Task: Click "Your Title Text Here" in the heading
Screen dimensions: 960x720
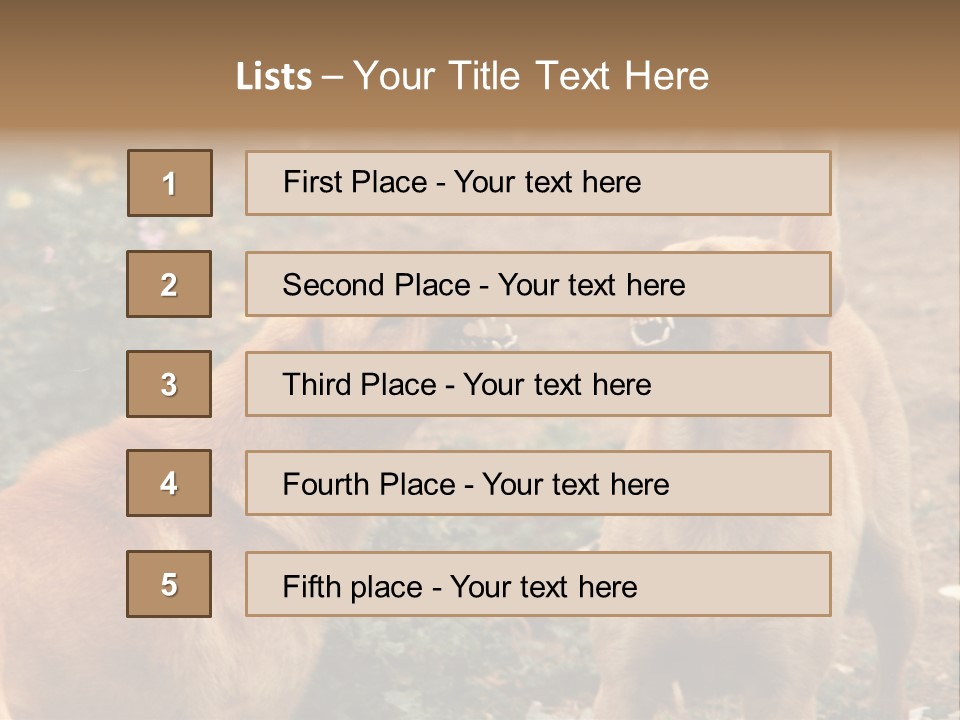Action: 531,76
